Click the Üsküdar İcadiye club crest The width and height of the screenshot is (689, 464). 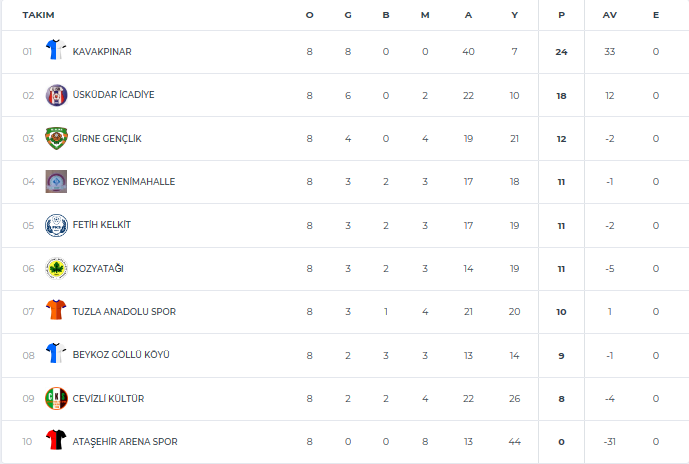(x=56, y=95)
